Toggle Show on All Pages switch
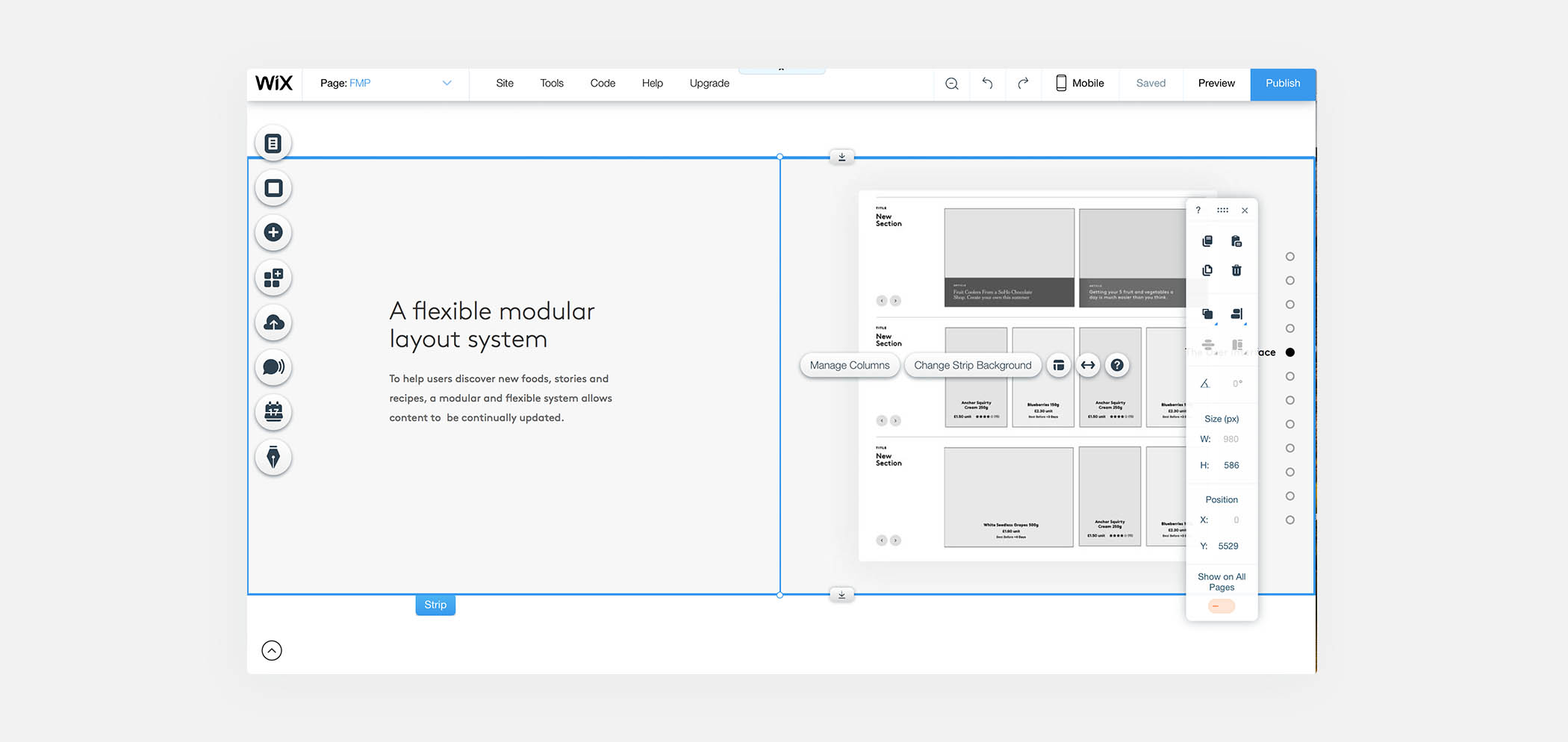 click(1222, 606)
